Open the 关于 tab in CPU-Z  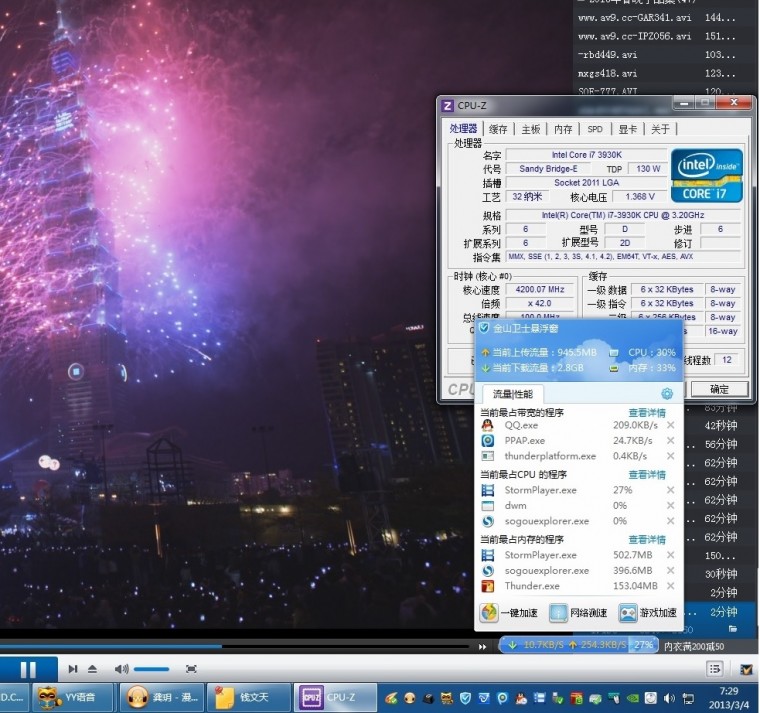point(660,129)
